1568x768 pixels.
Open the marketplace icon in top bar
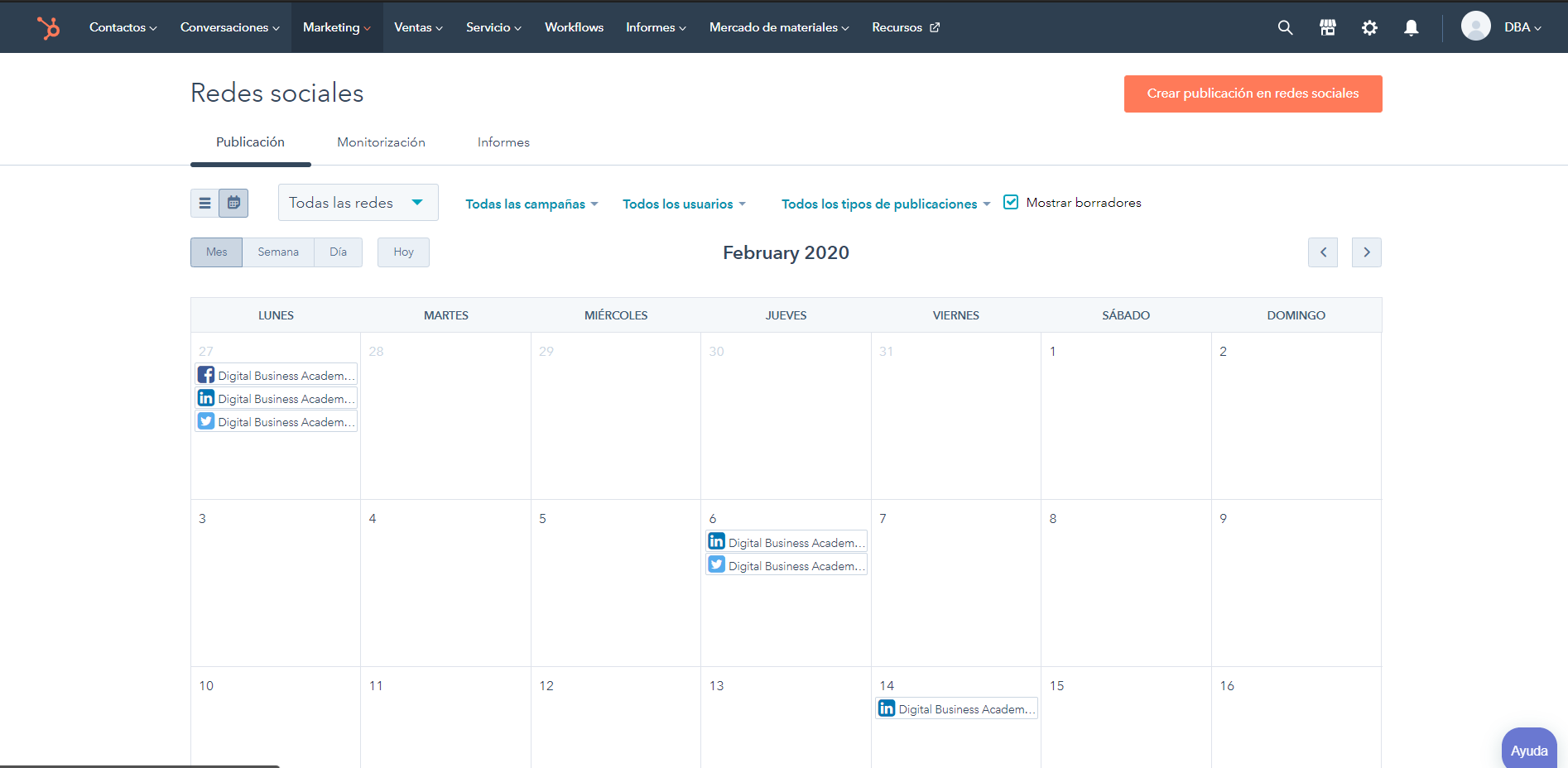tap(1327, 27)
